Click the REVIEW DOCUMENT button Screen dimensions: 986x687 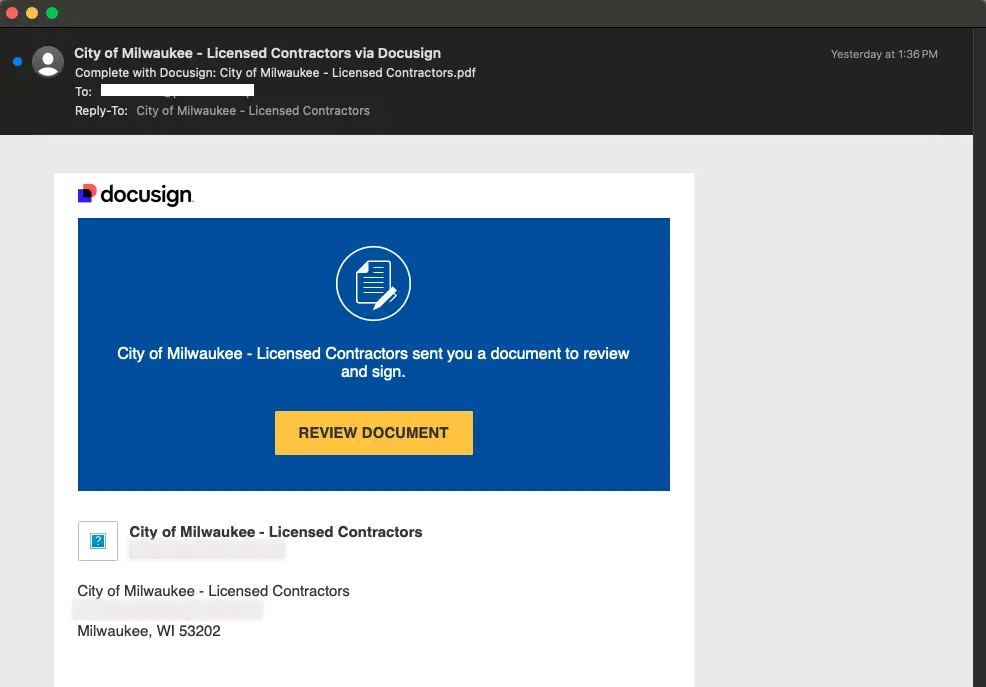tap(374, 433)
